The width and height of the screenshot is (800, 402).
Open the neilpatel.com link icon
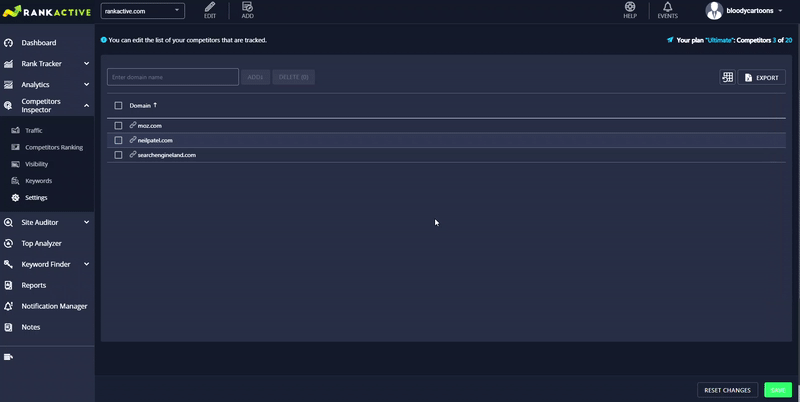click(x=133, y=140)
